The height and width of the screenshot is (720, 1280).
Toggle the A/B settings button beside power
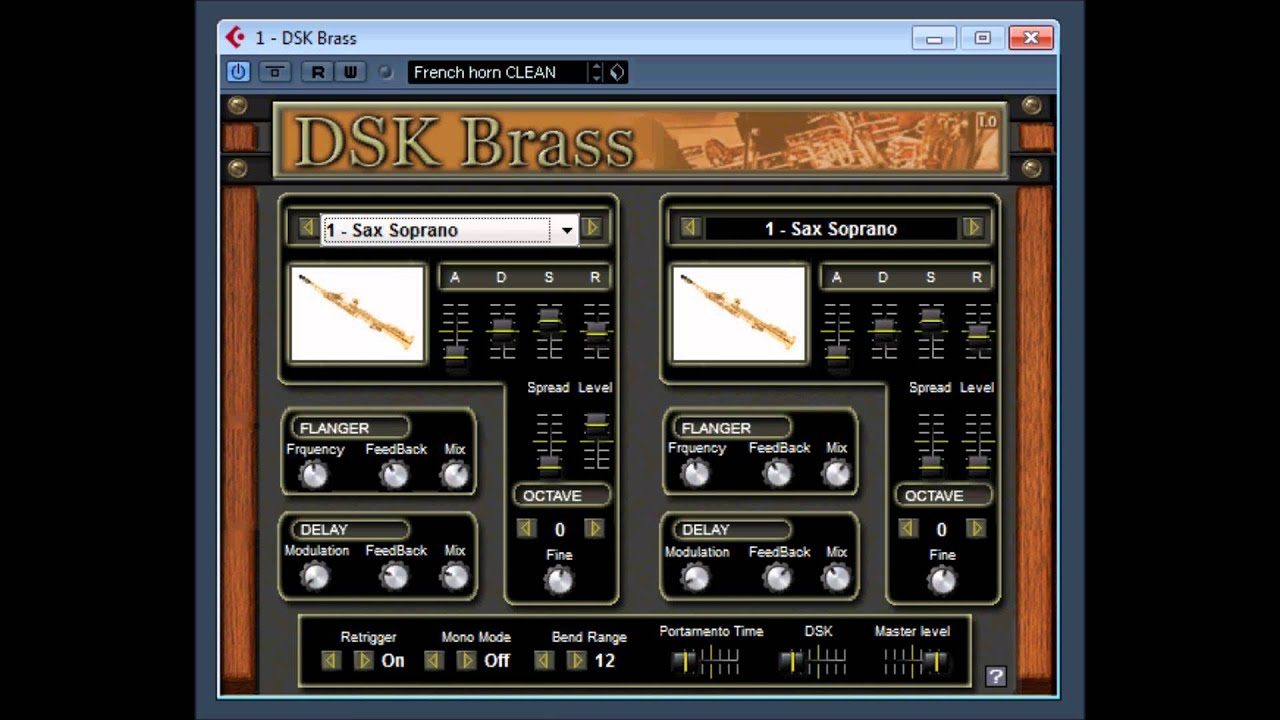coord(275,72)
